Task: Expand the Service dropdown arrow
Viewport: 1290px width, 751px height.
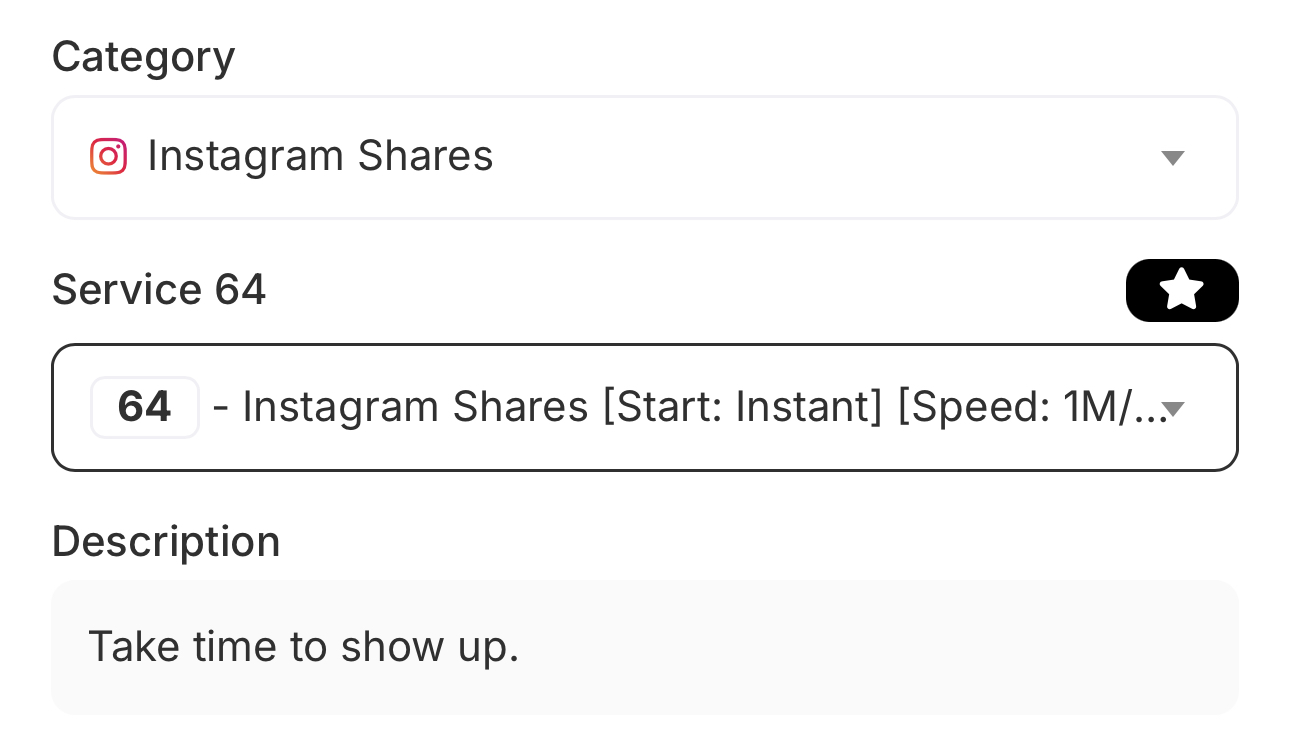Action: click(1175, 408)
